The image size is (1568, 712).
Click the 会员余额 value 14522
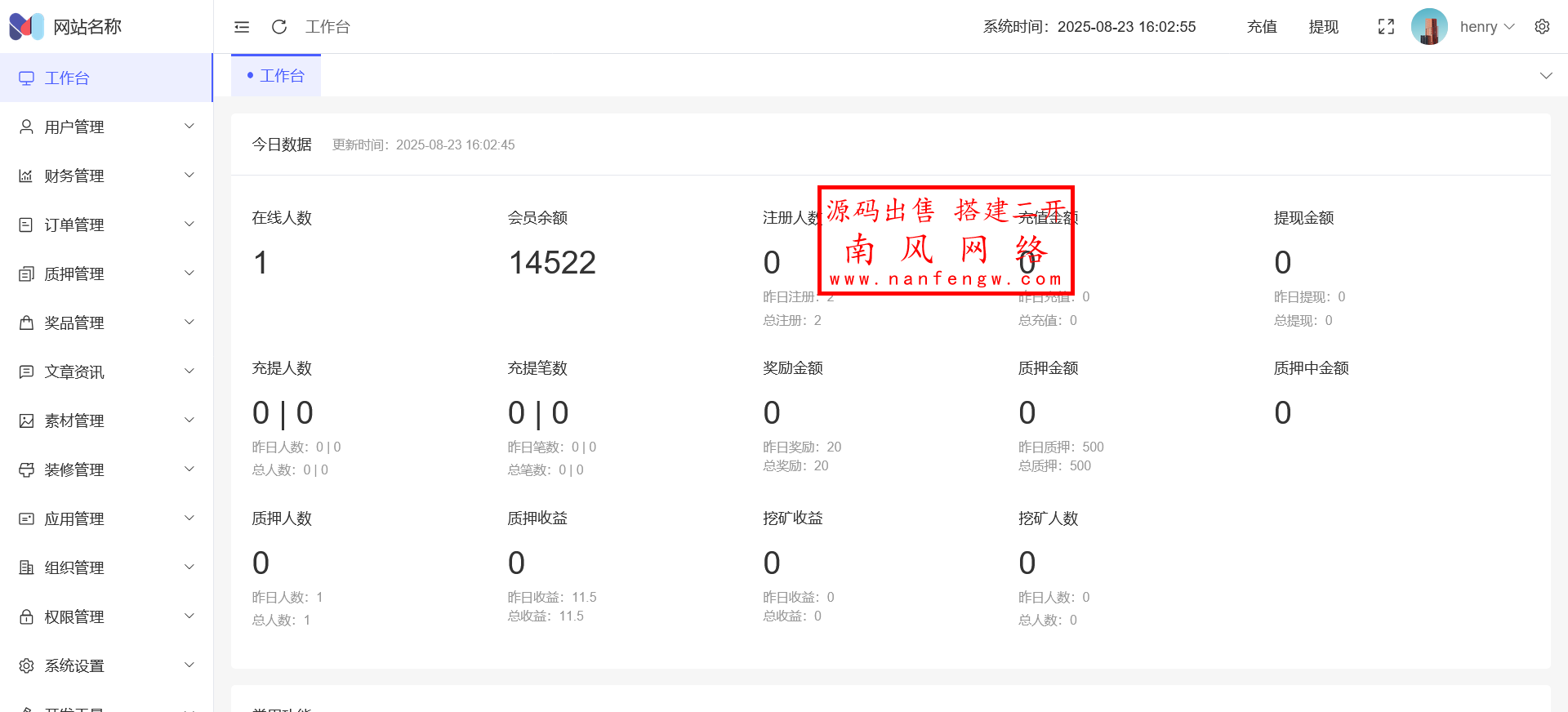coord(552,263)
